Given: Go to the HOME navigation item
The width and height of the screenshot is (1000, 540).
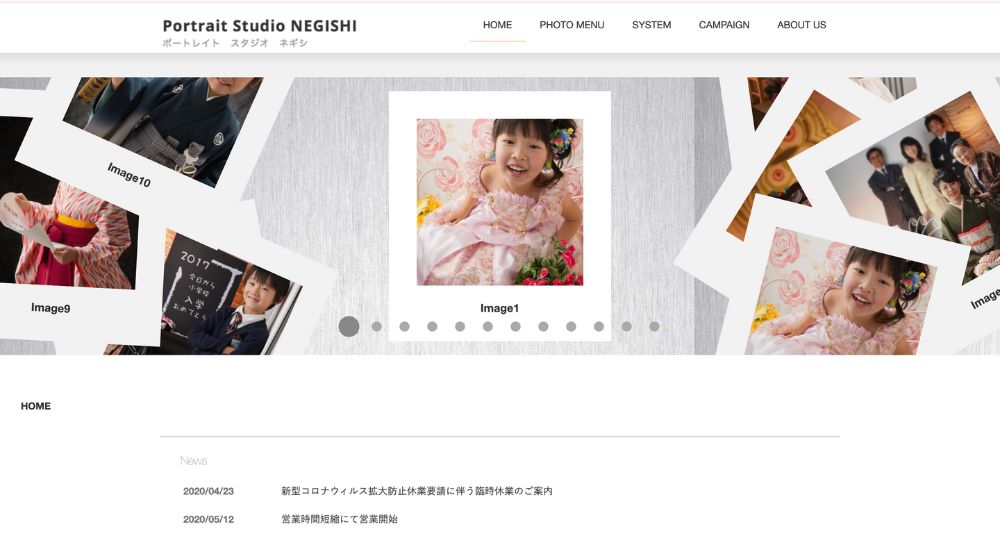Looking at the screenshot, I should 497,25.
